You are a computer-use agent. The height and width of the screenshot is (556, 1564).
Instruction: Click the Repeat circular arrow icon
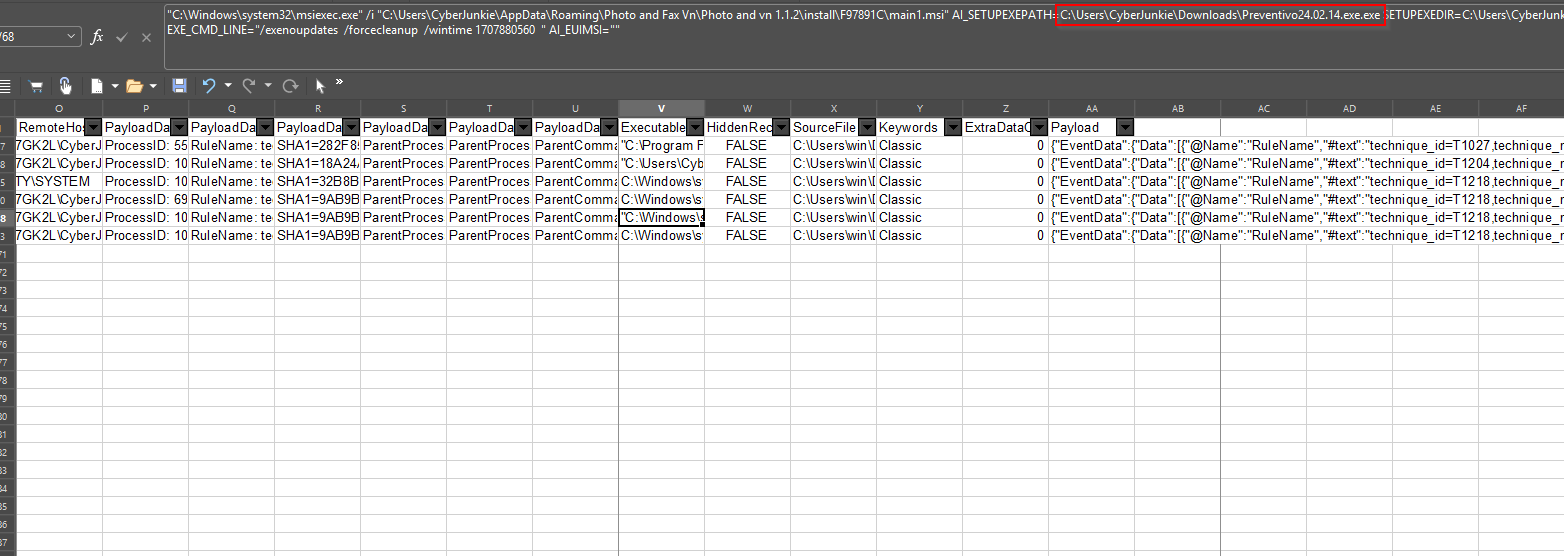[290, 86]
